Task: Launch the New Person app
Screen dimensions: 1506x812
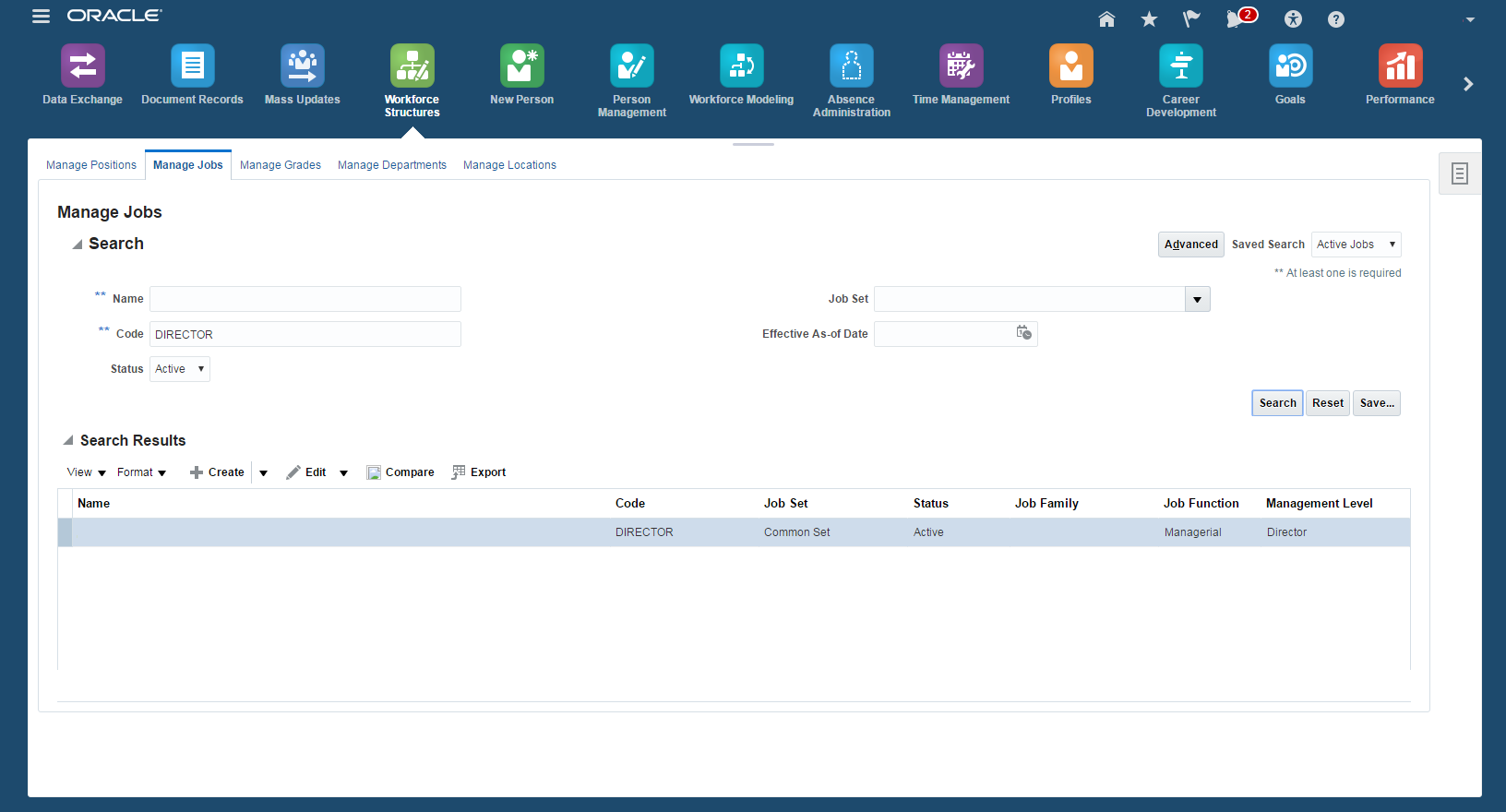Action: point(521,66)
